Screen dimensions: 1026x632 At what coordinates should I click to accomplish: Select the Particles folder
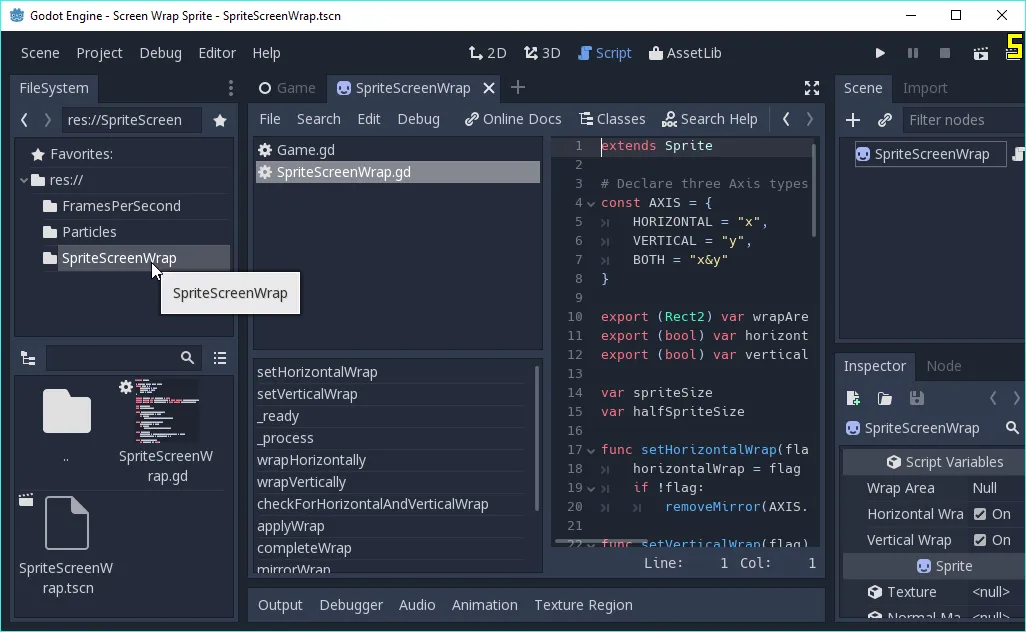[x=89, y=232]
